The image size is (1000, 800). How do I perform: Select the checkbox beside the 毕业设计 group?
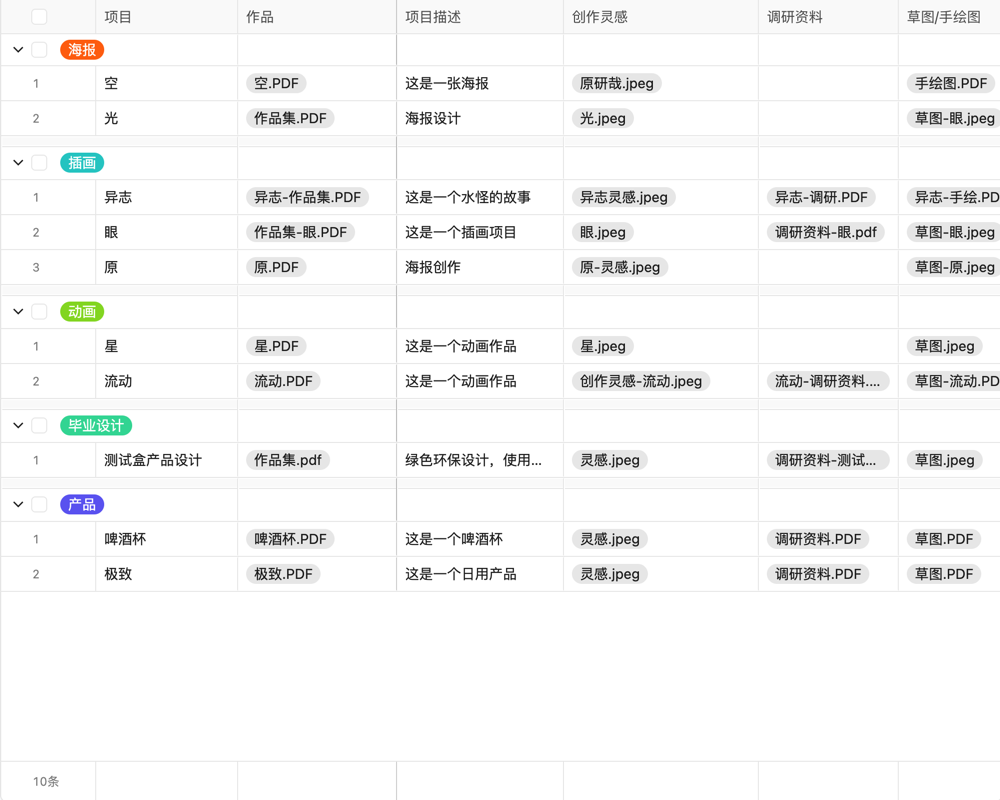coord(40,425)
